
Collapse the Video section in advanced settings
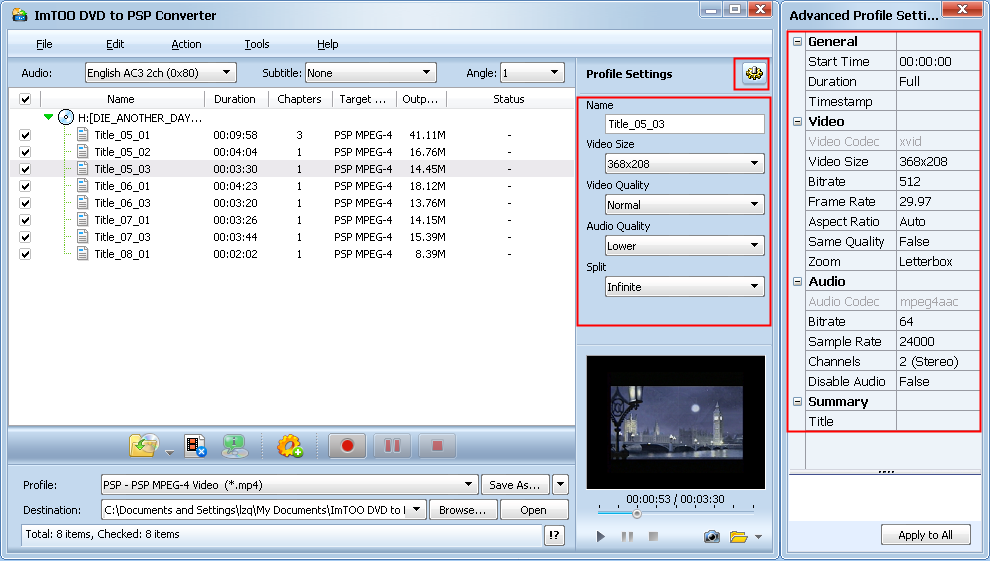[797, 121]
